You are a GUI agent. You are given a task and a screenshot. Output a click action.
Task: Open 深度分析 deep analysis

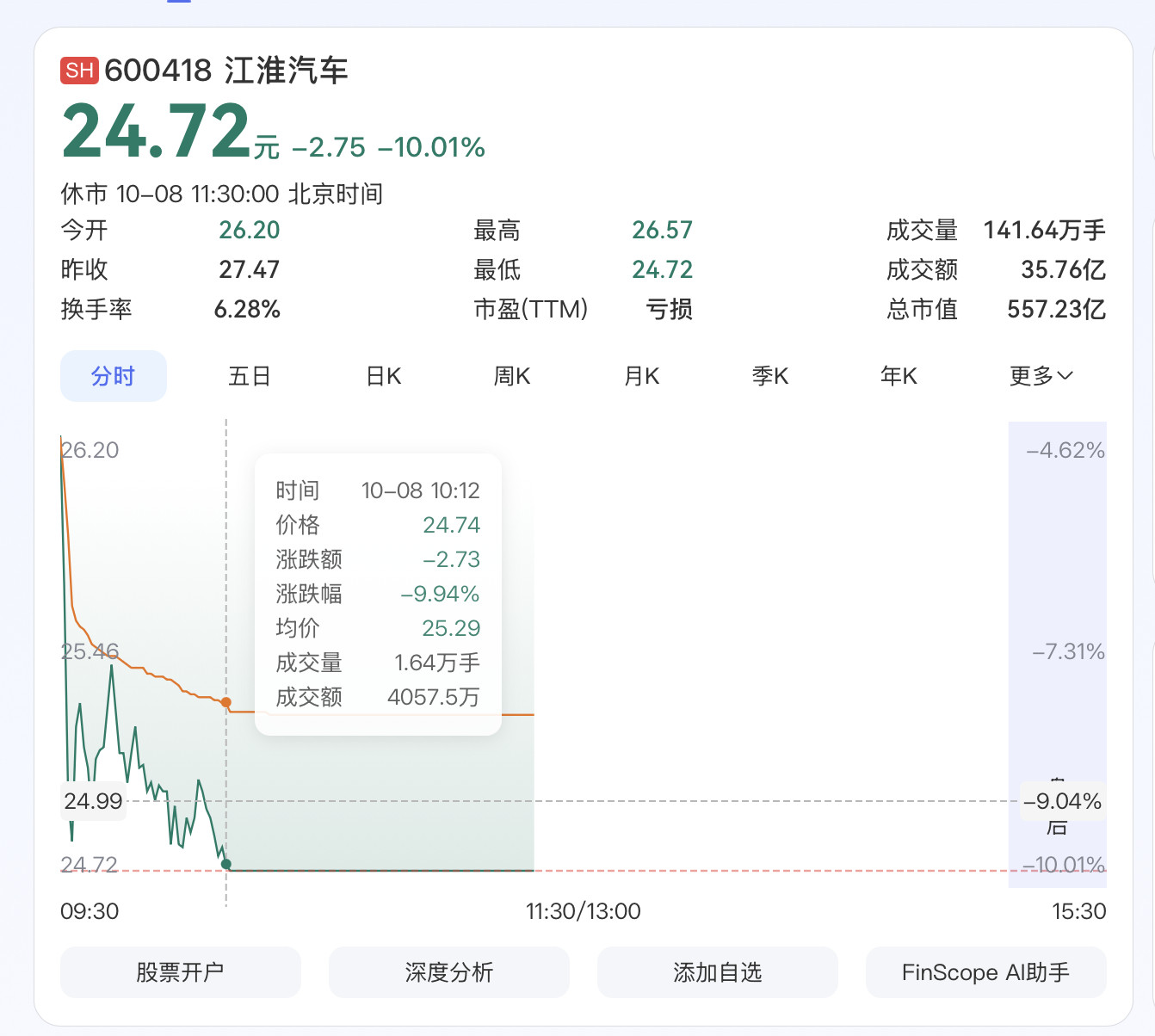tap(449, 972)
